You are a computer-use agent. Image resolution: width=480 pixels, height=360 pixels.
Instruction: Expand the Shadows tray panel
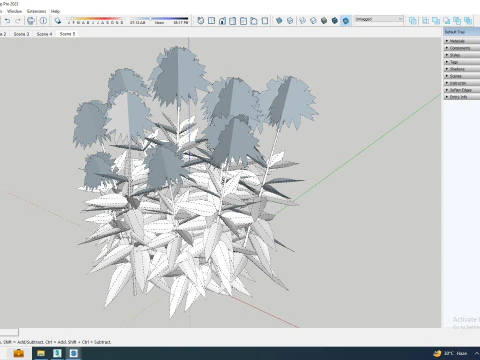point(462,69)
